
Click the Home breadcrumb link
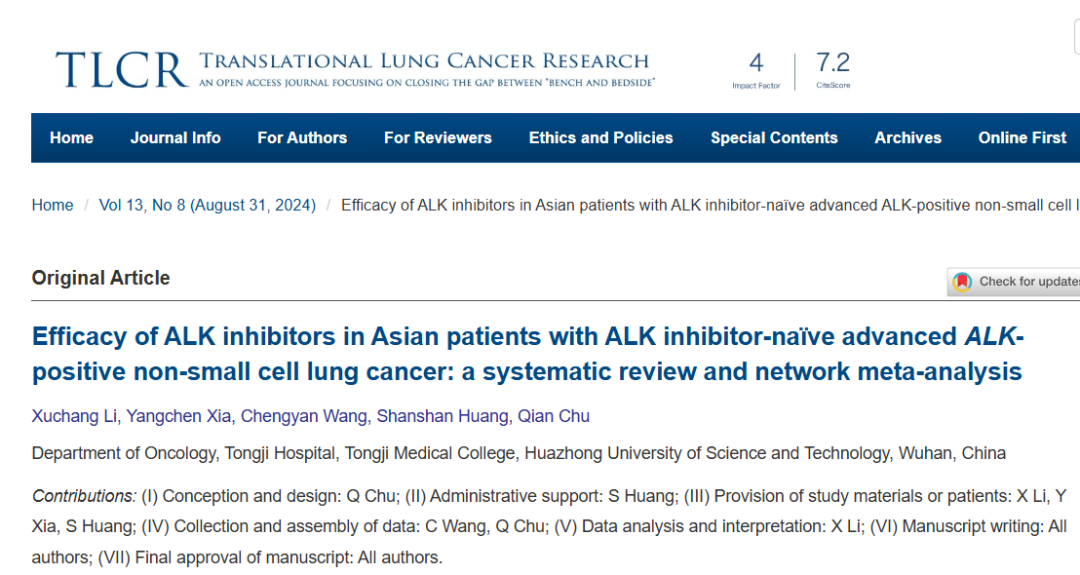[x=53, y=205]
